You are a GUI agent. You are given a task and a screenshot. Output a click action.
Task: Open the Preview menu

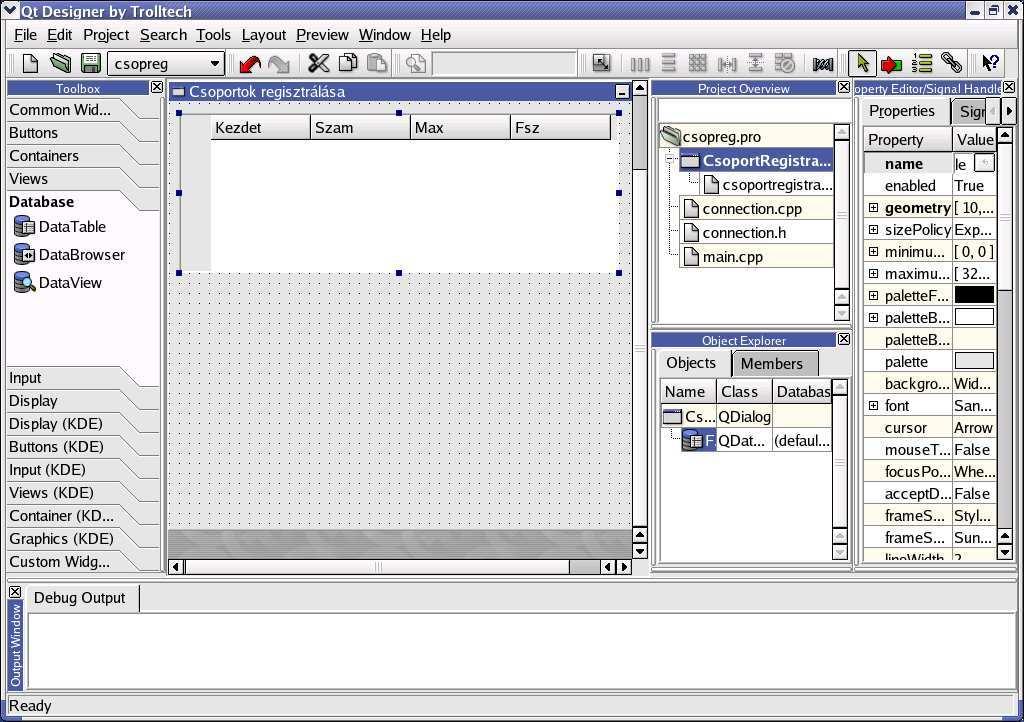322,35
